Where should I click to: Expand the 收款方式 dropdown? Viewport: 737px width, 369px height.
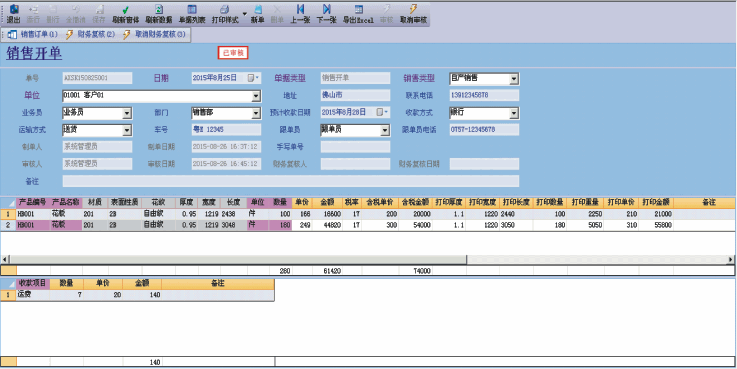click(x=514, y=113)
